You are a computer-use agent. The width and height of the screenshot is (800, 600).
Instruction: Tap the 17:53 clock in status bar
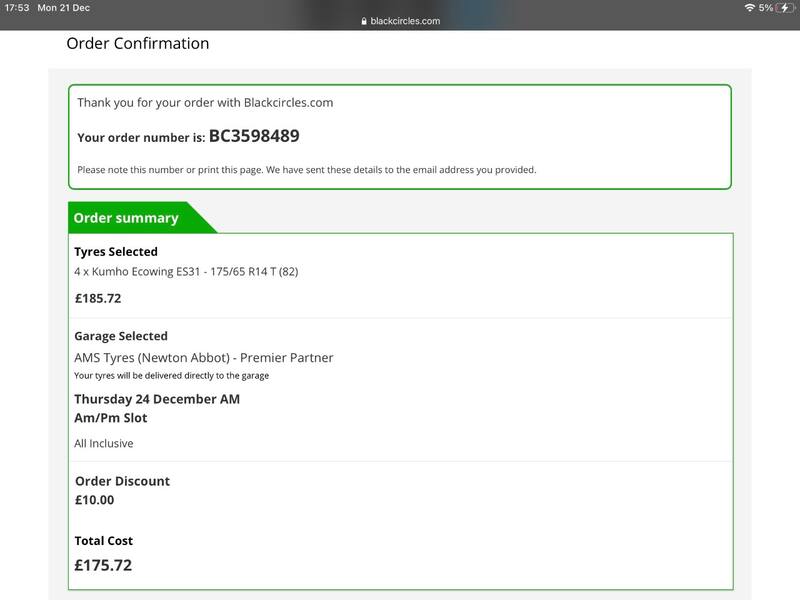click(x=17, y=8)
